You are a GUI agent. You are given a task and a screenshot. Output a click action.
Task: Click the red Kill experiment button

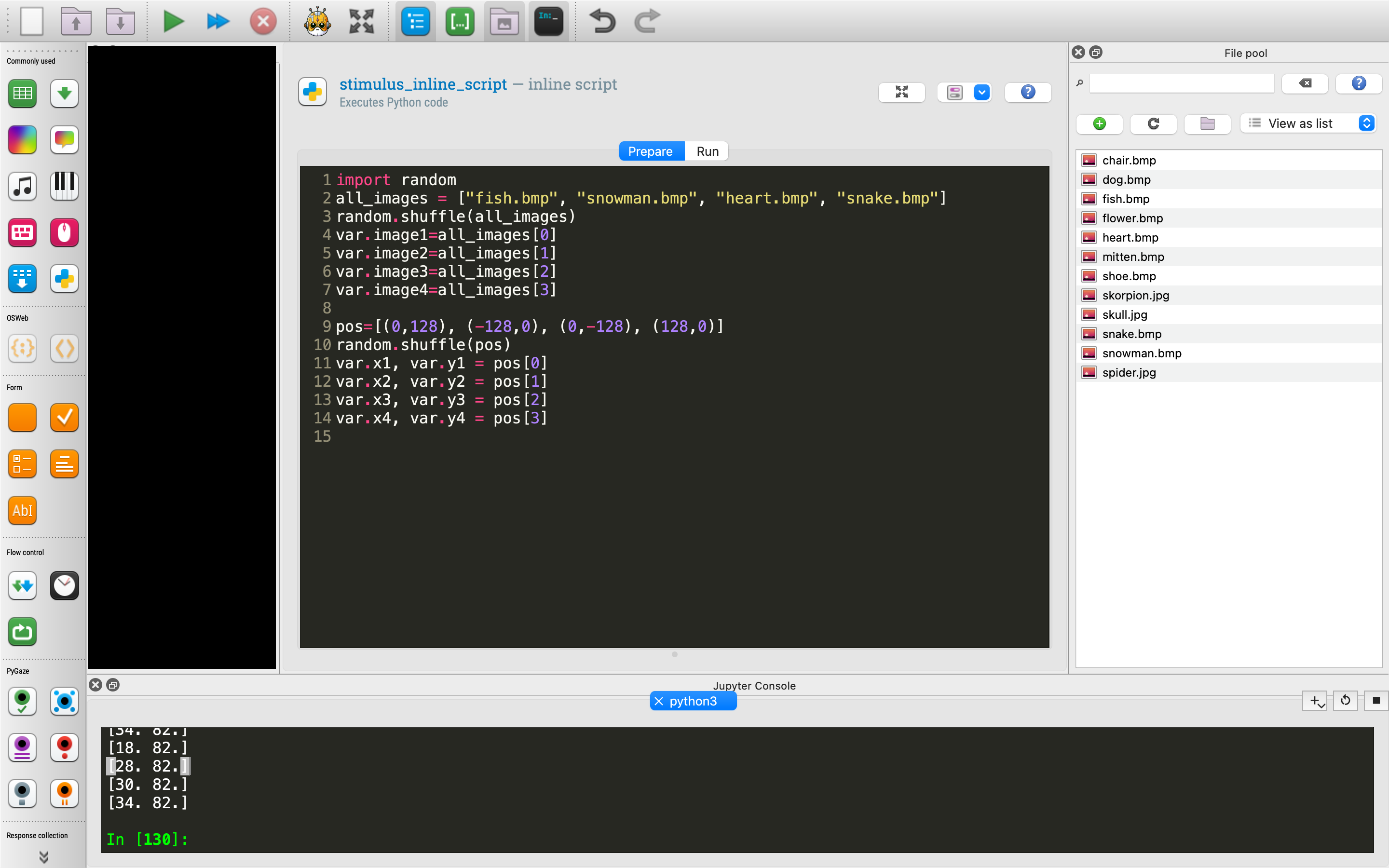pyautogui.click(x=263, y=22)
